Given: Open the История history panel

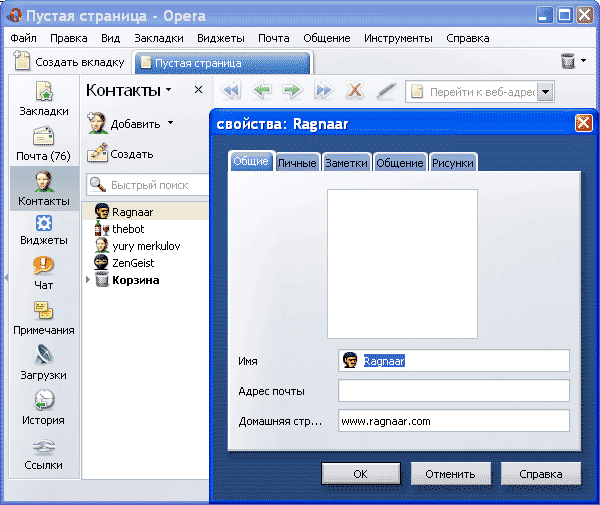Looking at the screenshot, I should pyautogui.click(x=43, y=408).
